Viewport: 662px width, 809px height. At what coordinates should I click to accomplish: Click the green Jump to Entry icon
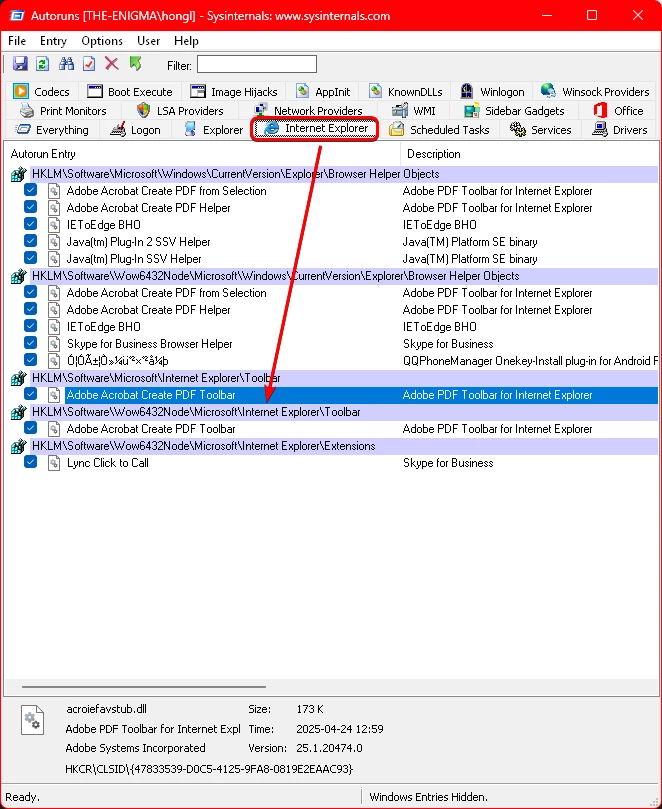135,63
